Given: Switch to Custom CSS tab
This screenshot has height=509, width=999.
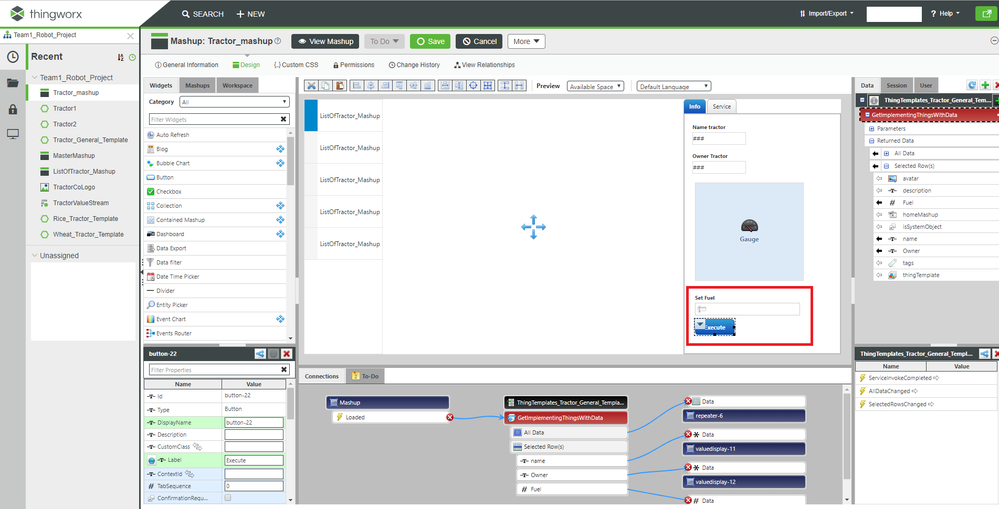Looking at the screenshot, I should click(x=296, y=65).
